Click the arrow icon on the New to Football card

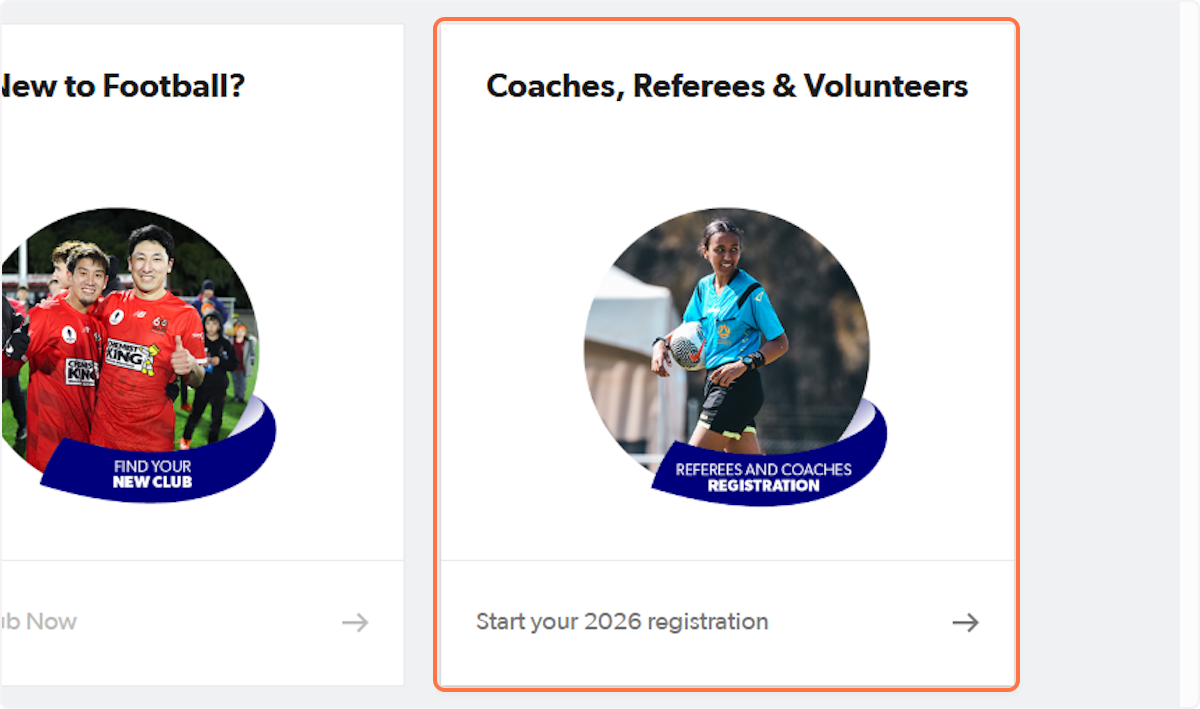[x=355, y=623]
